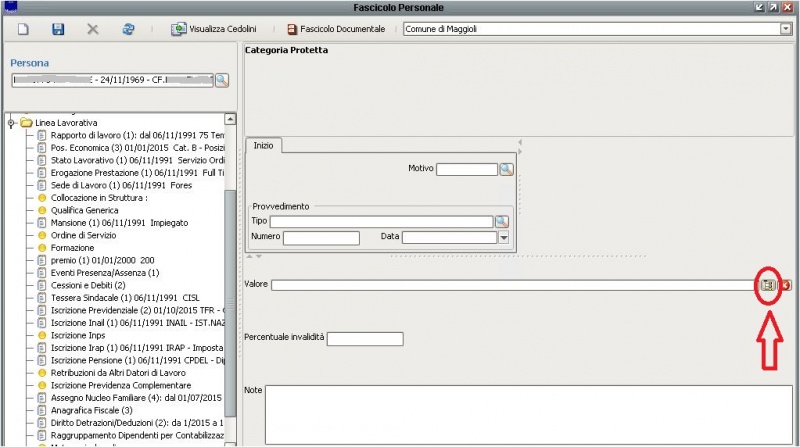
Task: Click the Percentuale invalidità input field
Action: (x=365, y=338)
